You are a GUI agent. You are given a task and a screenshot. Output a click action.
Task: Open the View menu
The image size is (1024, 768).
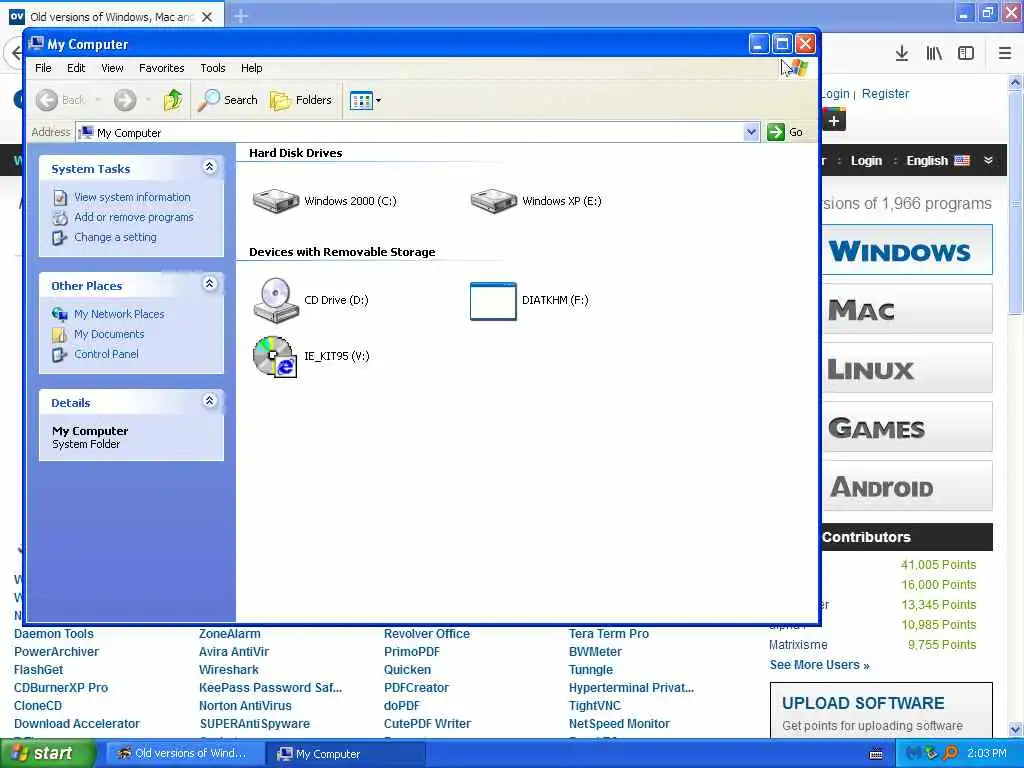tap(112, 68)
